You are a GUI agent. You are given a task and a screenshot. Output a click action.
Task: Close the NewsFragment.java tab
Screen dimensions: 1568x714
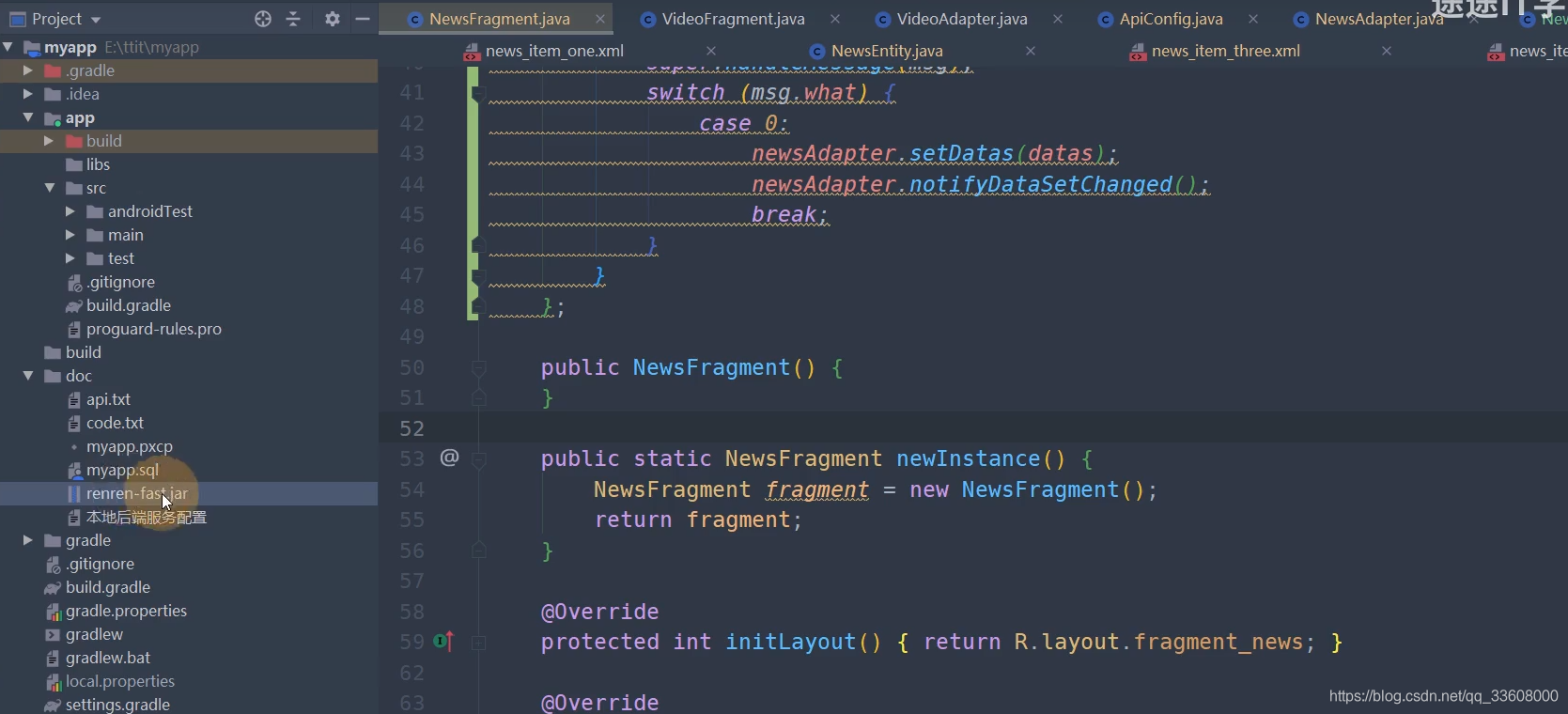pos(600,19)
